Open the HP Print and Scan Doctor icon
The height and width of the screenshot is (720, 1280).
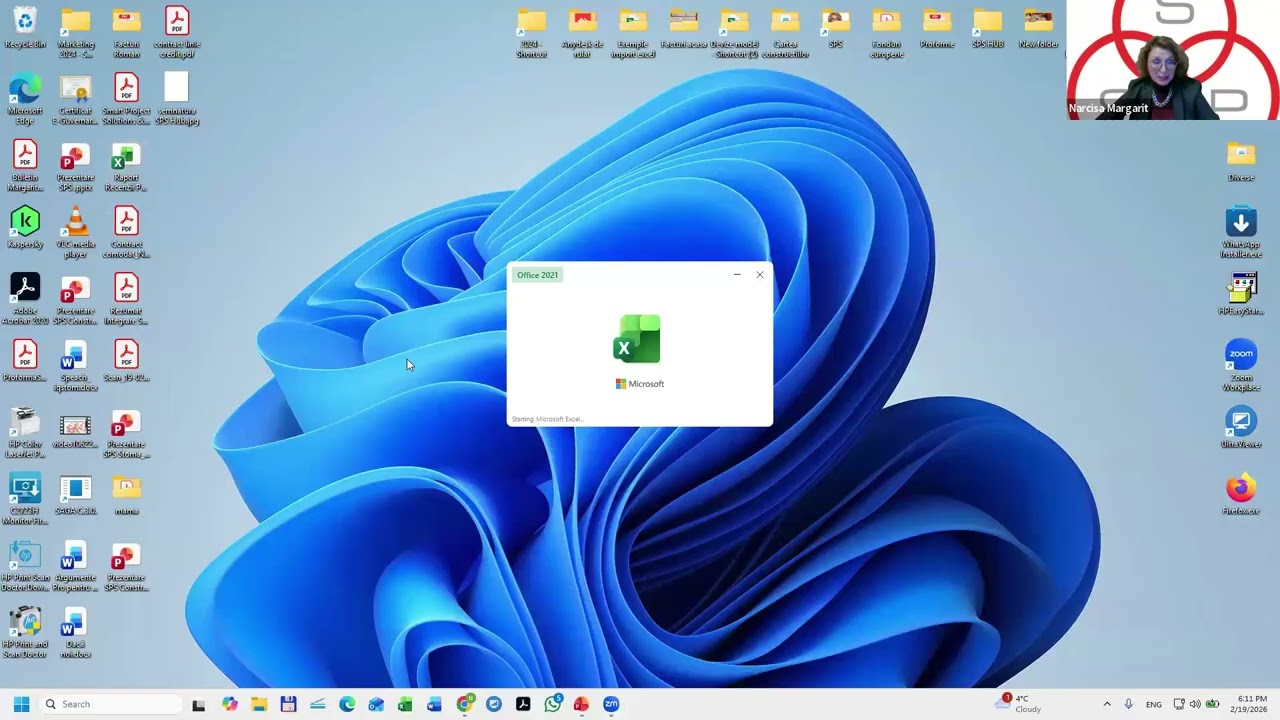tap(25, 632)
